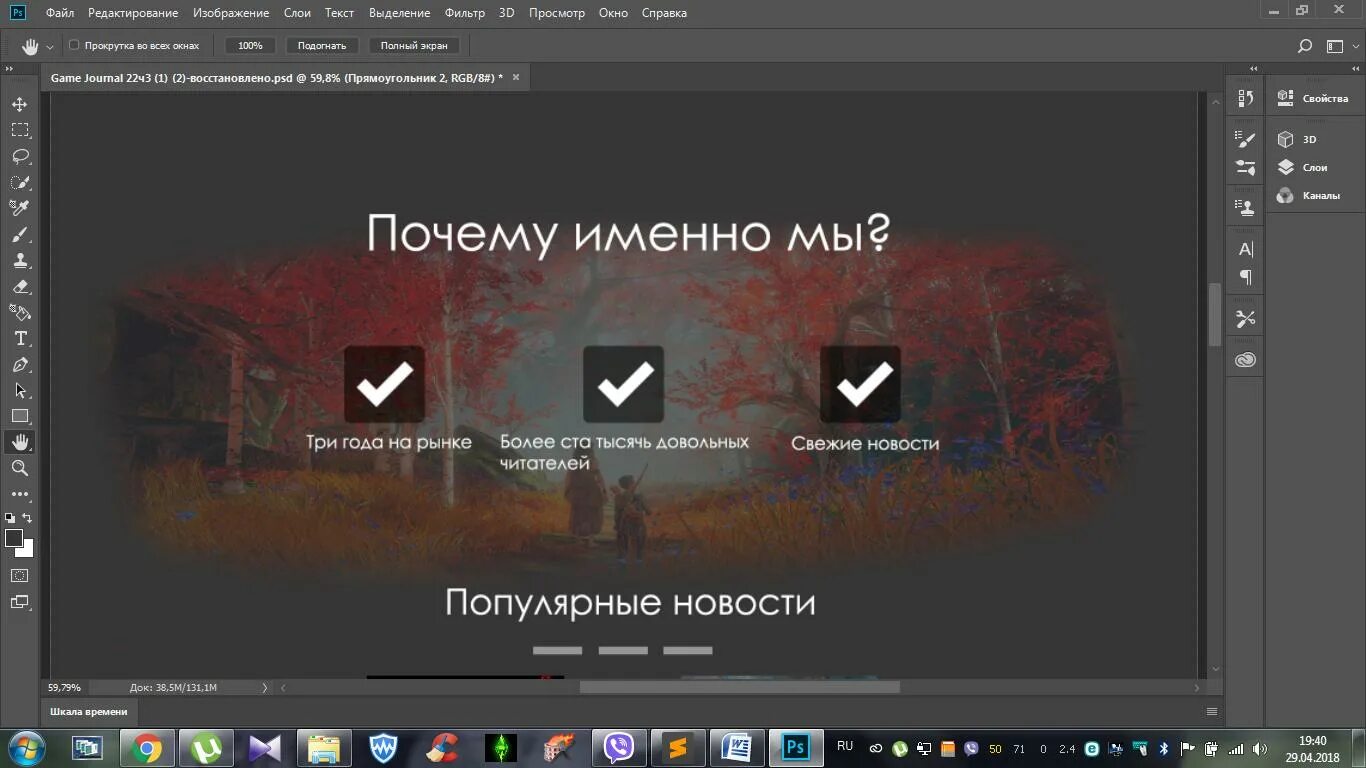Select the Rectangular Marquee tool

point(20,130)
